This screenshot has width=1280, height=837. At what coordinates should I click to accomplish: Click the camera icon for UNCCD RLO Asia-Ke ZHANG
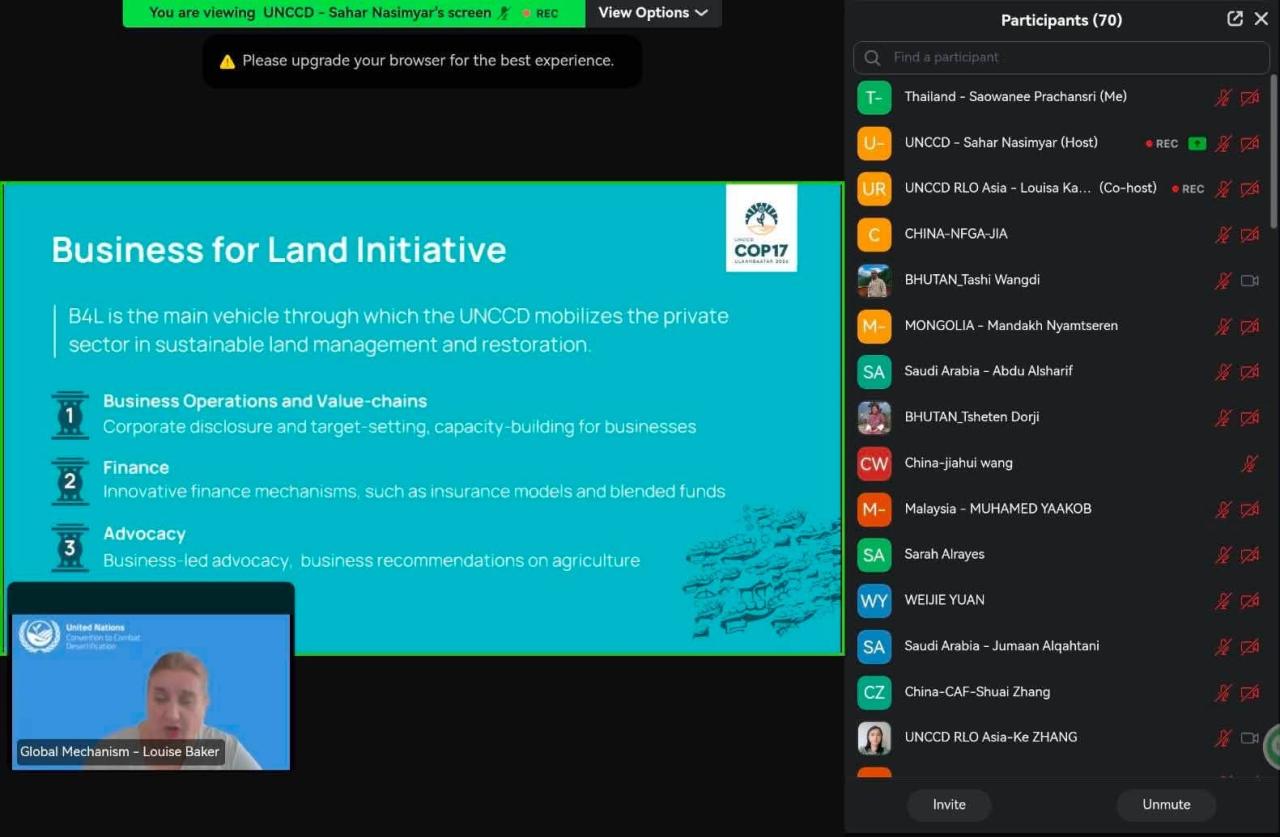[x=1250, y=738]
